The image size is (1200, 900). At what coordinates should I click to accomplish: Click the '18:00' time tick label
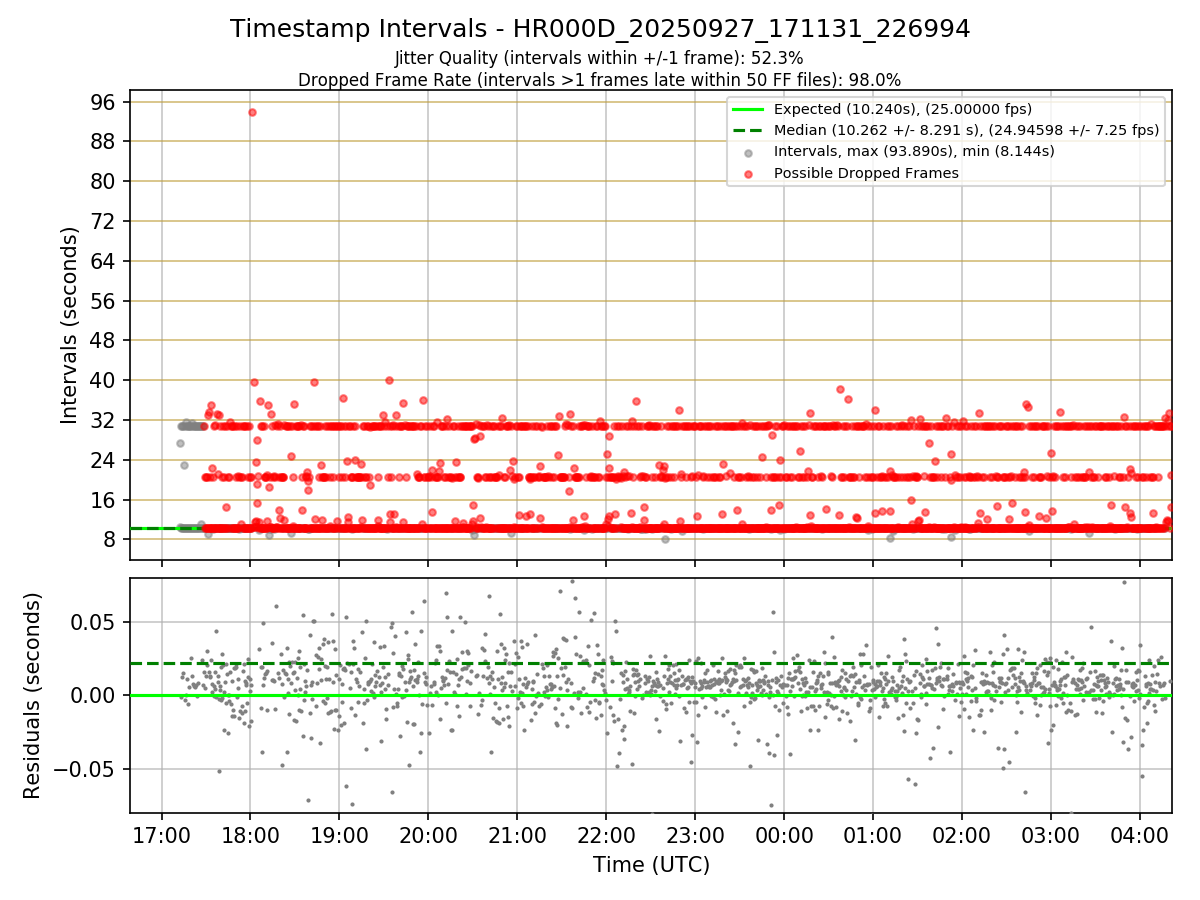[250, 835]
